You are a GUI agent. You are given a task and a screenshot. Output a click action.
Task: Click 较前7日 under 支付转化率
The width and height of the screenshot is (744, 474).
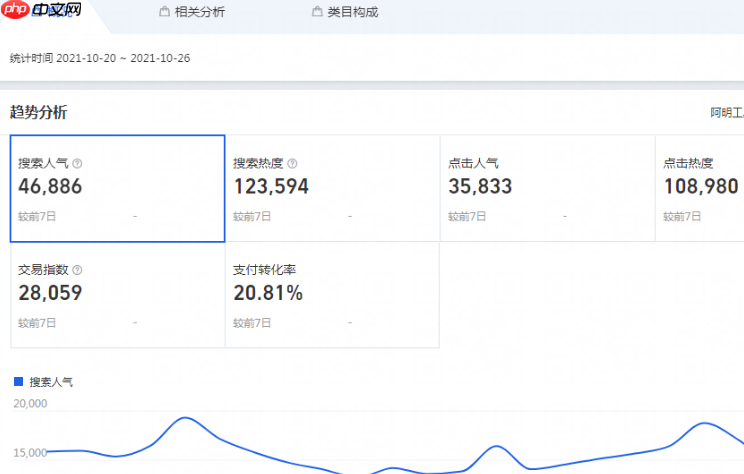pos(252,323)
